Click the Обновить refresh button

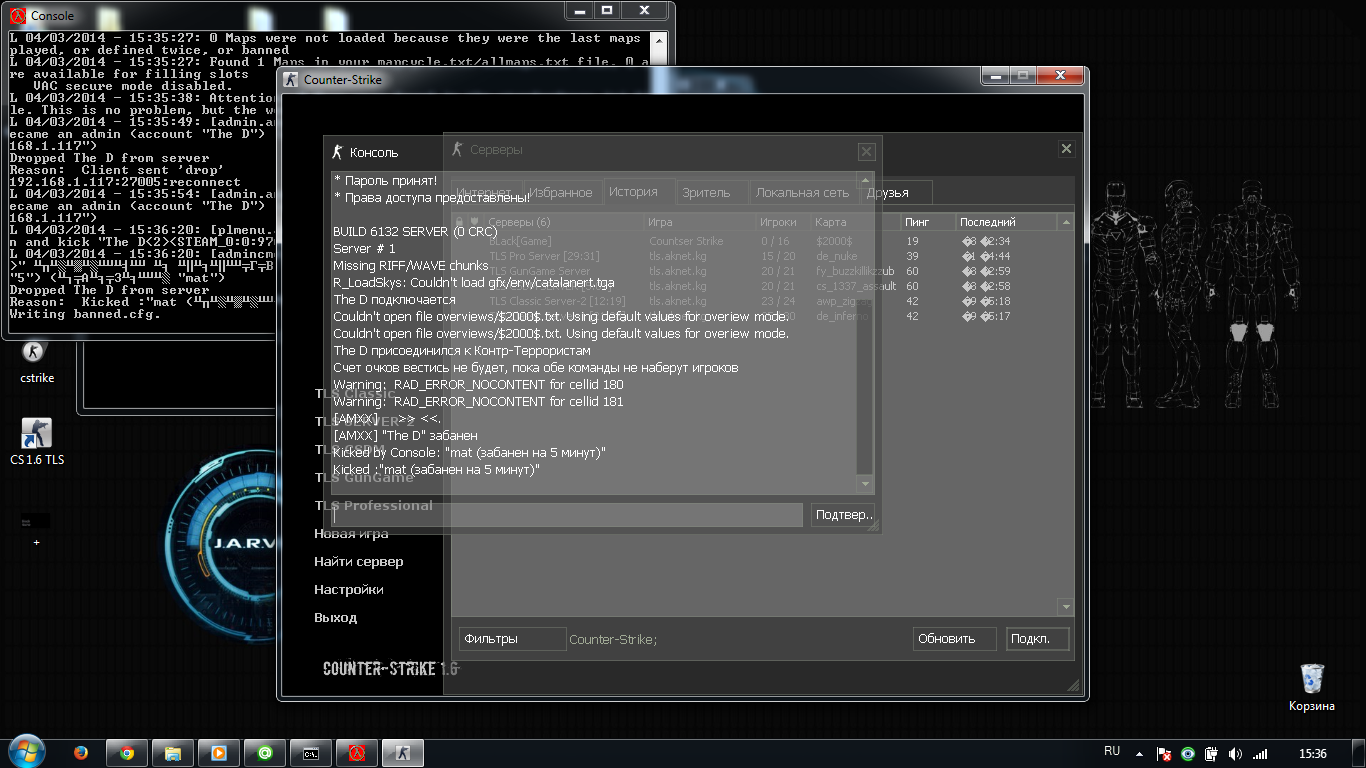click(955, 639)
